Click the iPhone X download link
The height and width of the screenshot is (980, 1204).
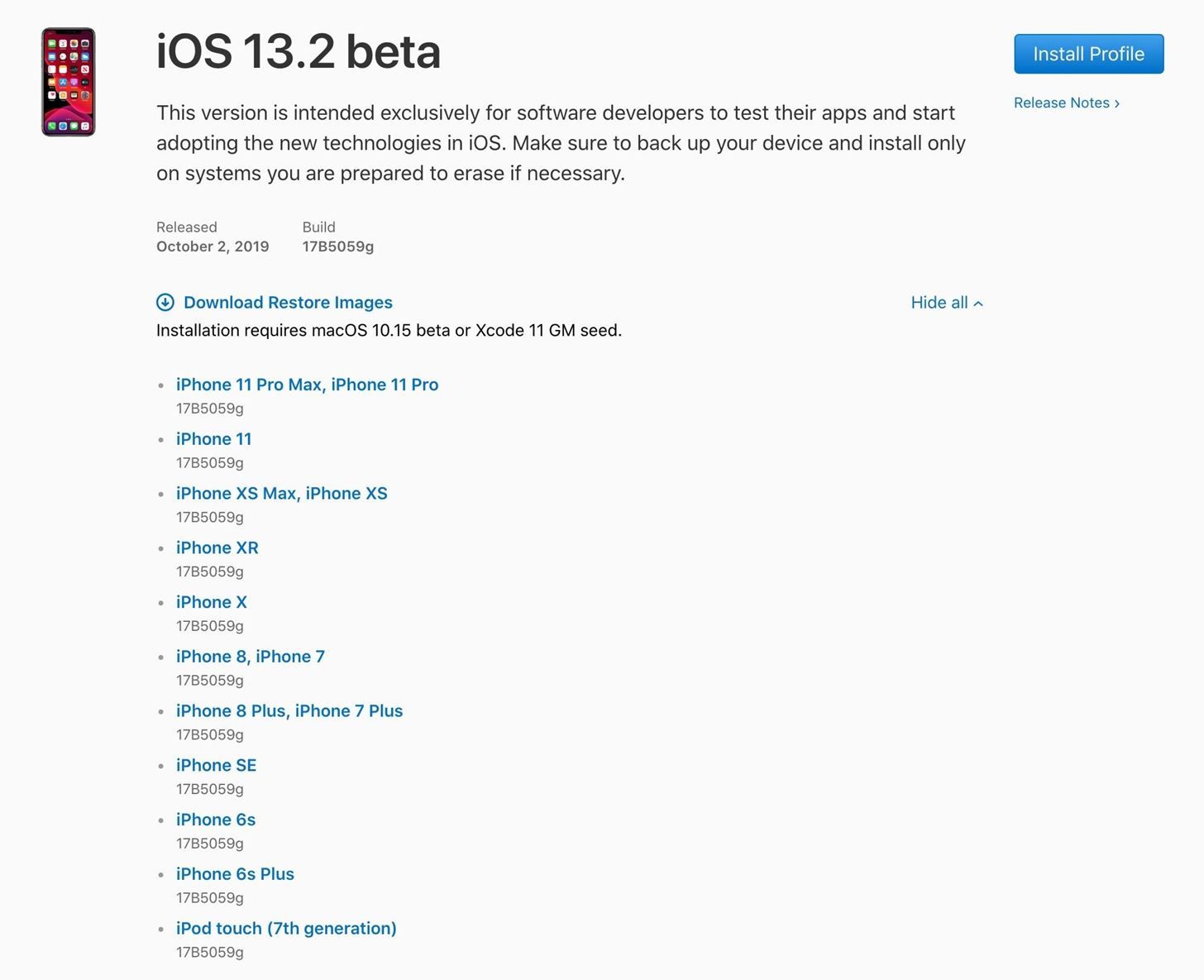tap(211, 602)
